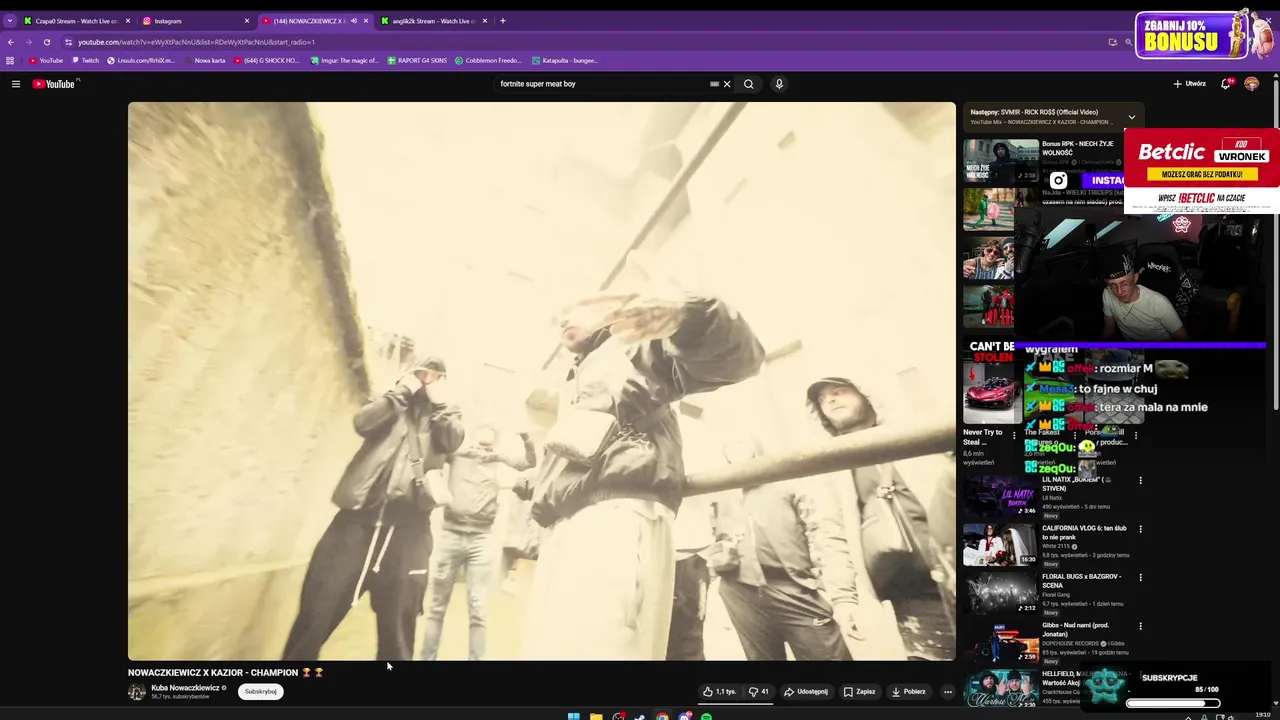Image resolution: width=1280 pixels, height=720 pixels.
Task: Open options for FLORAL BUGS video
Action: pos(1140,578)
